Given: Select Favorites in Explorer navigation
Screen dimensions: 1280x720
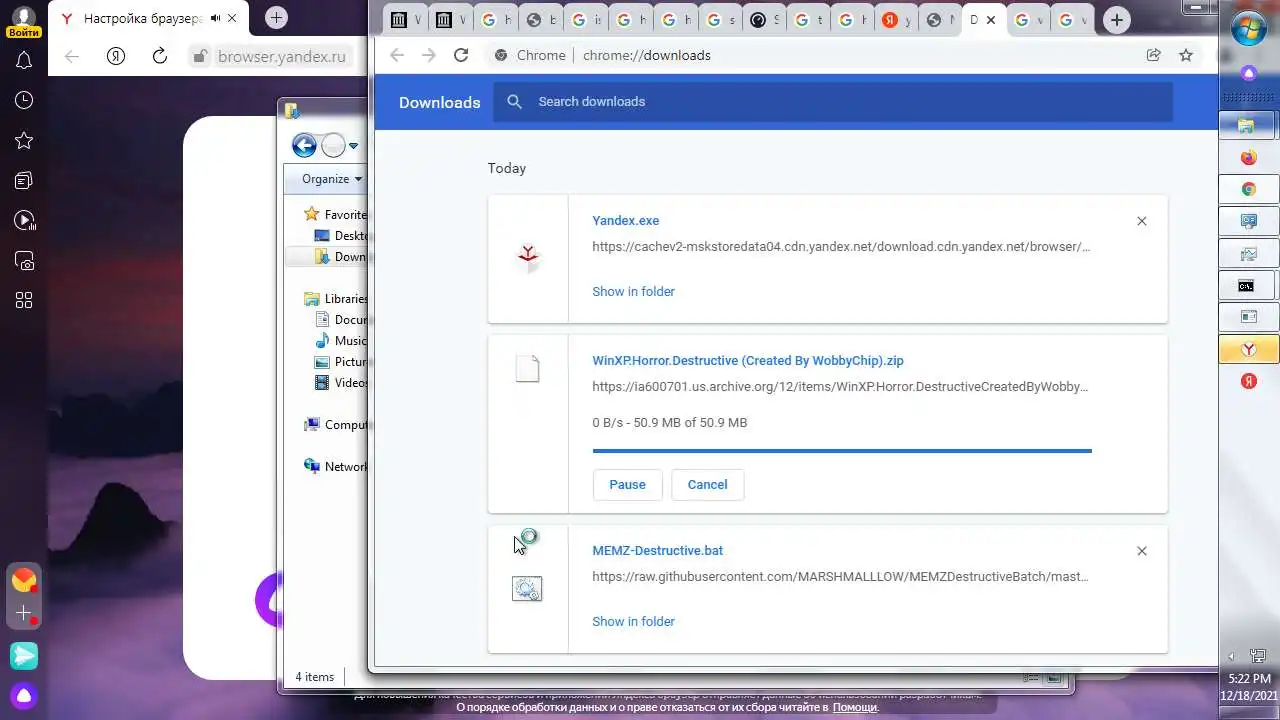Looking at the screenshot, I should [334, 214].
